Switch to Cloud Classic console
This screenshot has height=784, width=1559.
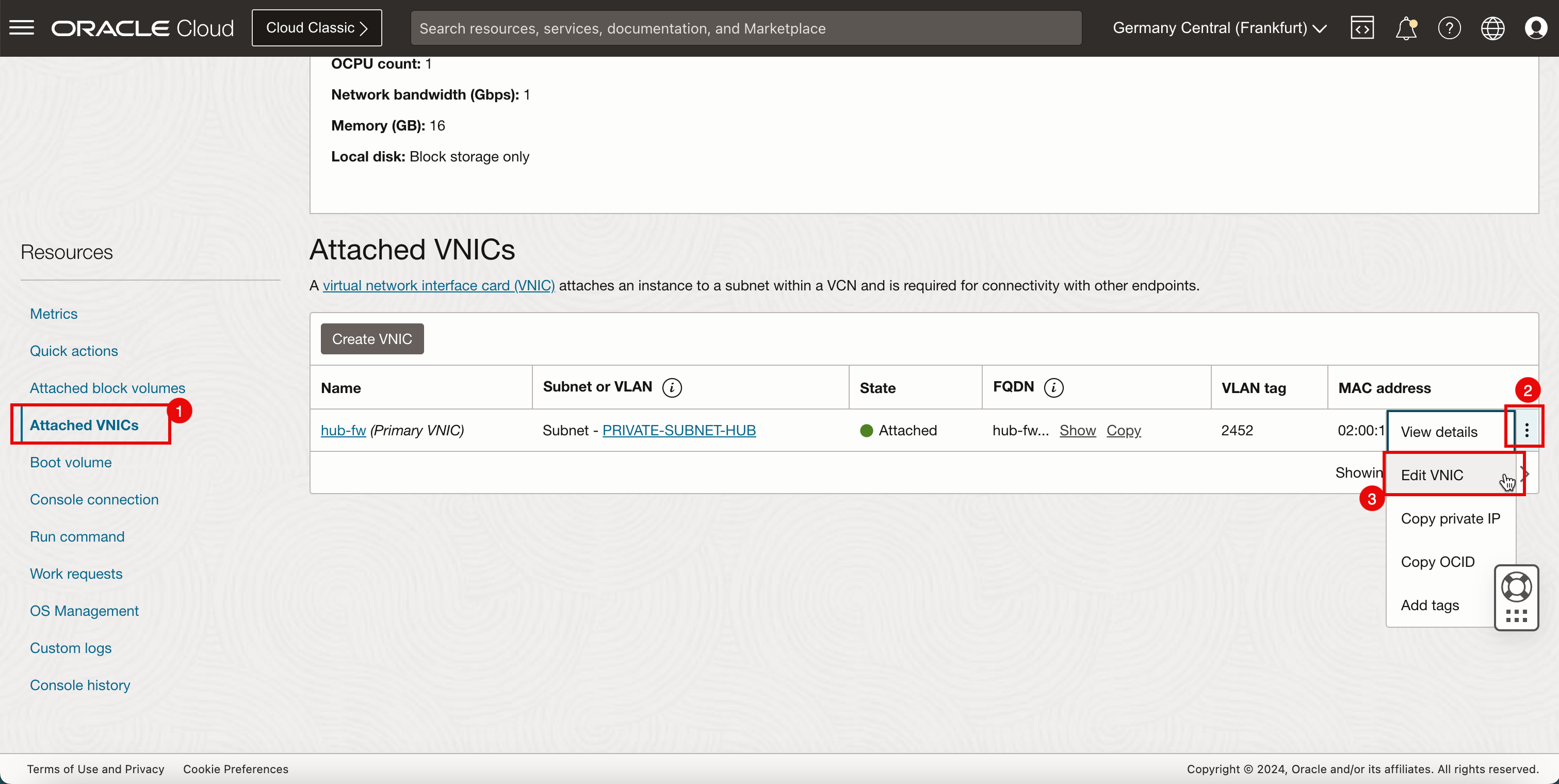click(317, 28)
